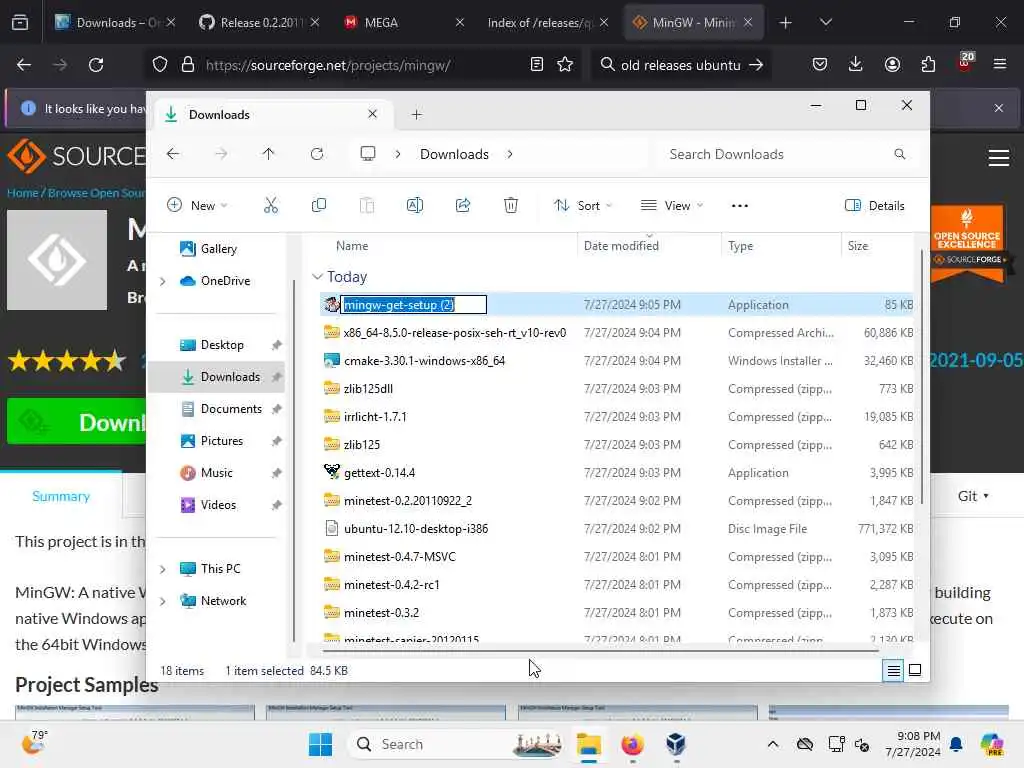Switch to details list view icon

(893, 670)
